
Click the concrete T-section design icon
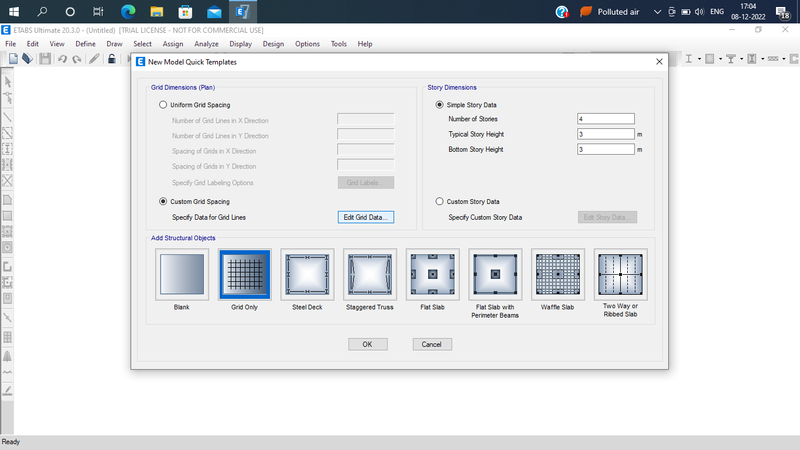coord(731,59)
